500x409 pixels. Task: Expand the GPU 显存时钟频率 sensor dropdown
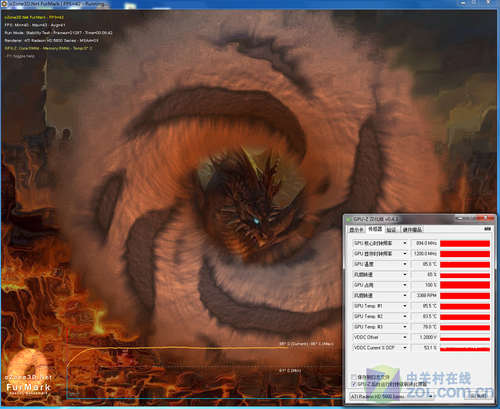tap(405, 254)
